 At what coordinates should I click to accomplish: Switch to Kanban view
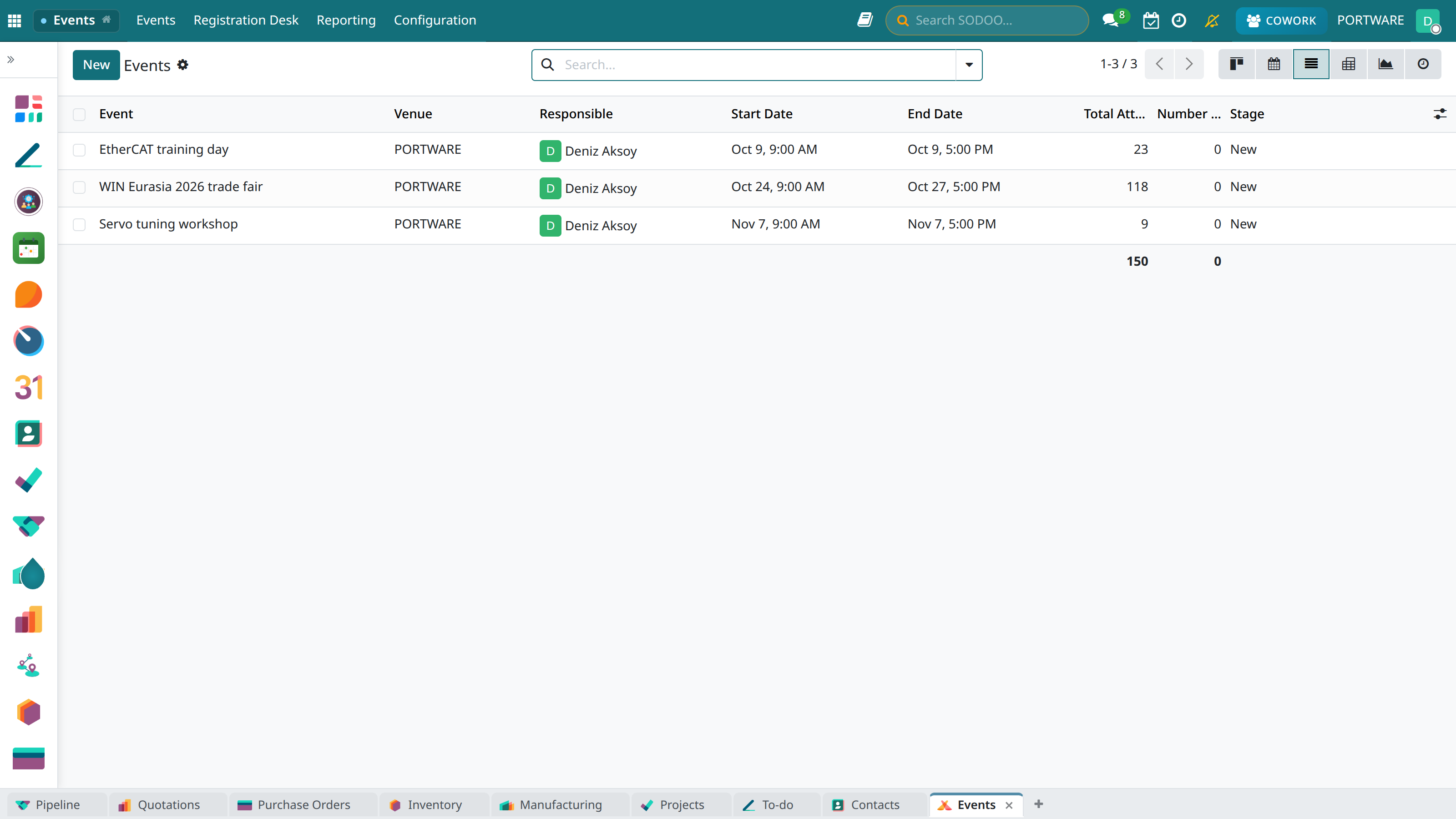coord(1237,65)
